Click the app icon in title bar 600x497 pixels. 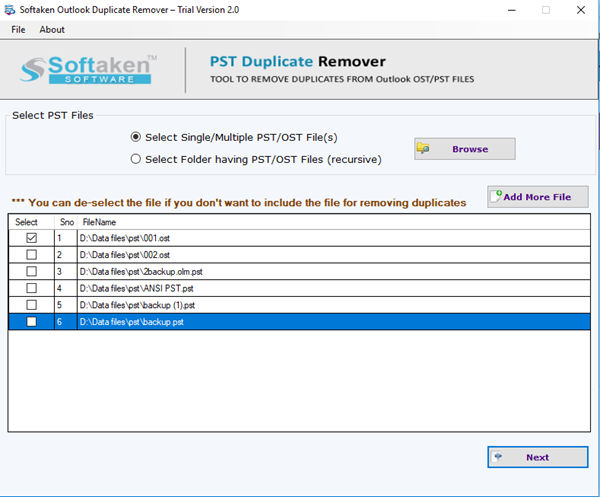coord(11,10)
